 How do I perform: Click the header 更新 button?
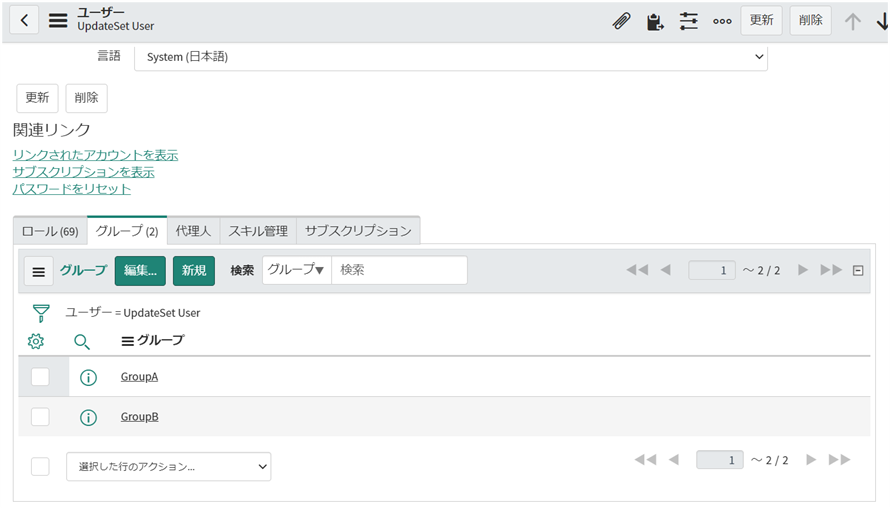[x=761, y=20]
